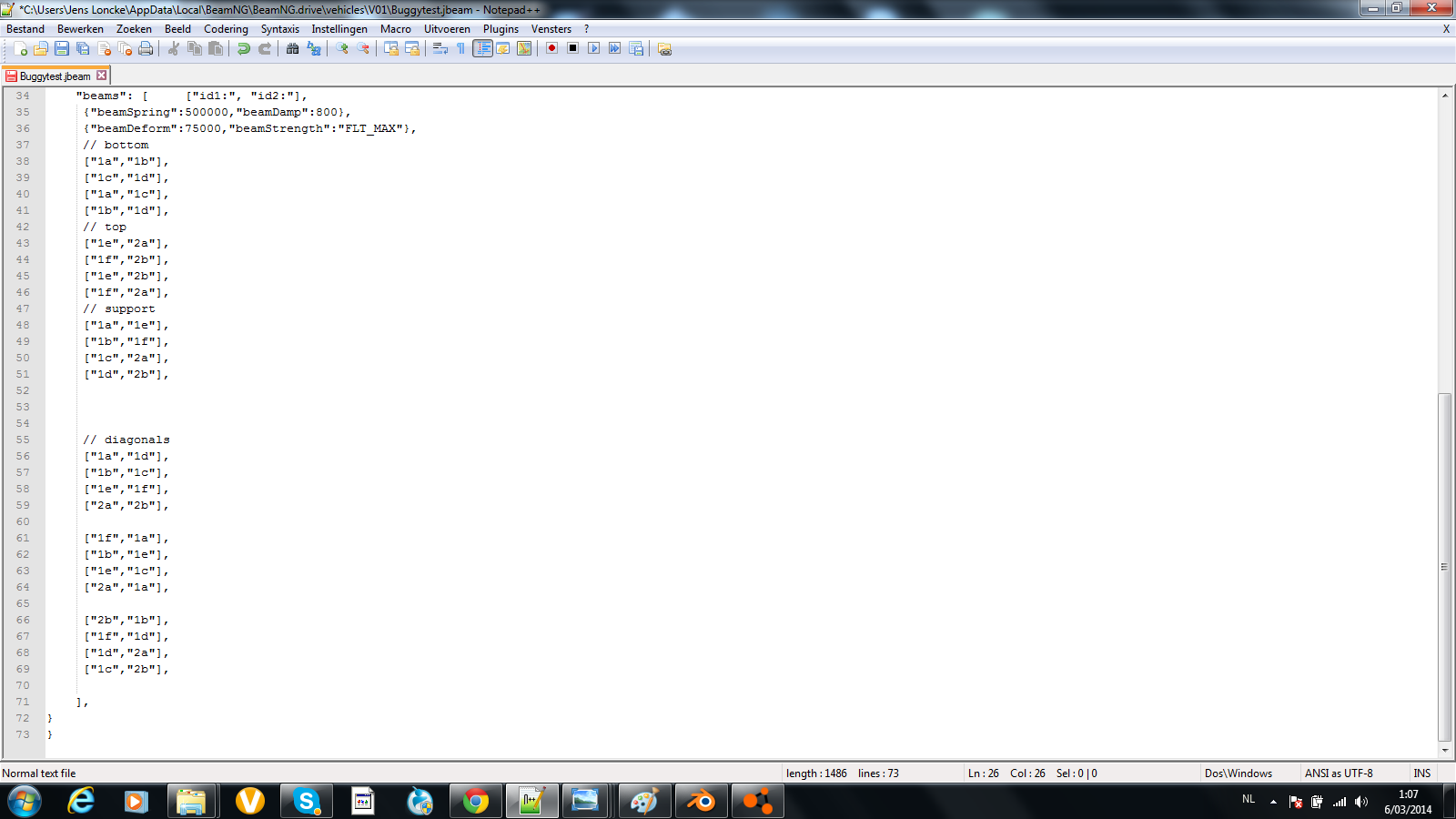Save the file with the floppy disk icon
The image size is (1456, 819).
pos(62,49)
